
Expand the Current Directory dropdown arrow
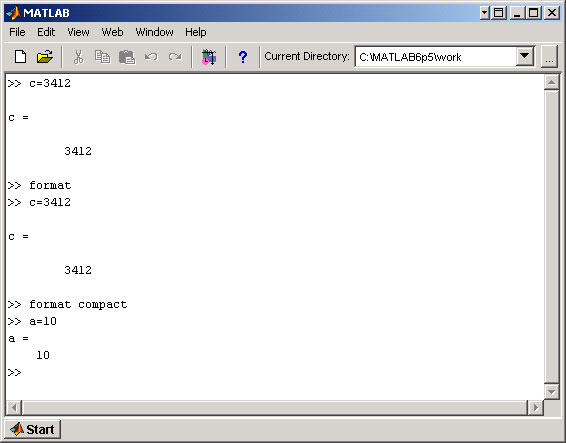click(524, 56)
